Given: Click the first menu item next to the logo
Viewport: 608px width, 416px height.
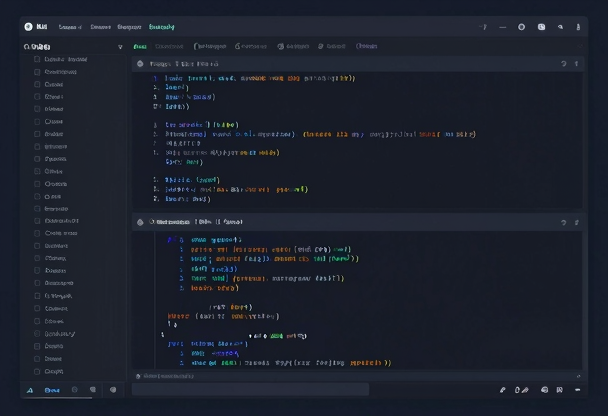Looking at the screenshot, I should [70, 27].
